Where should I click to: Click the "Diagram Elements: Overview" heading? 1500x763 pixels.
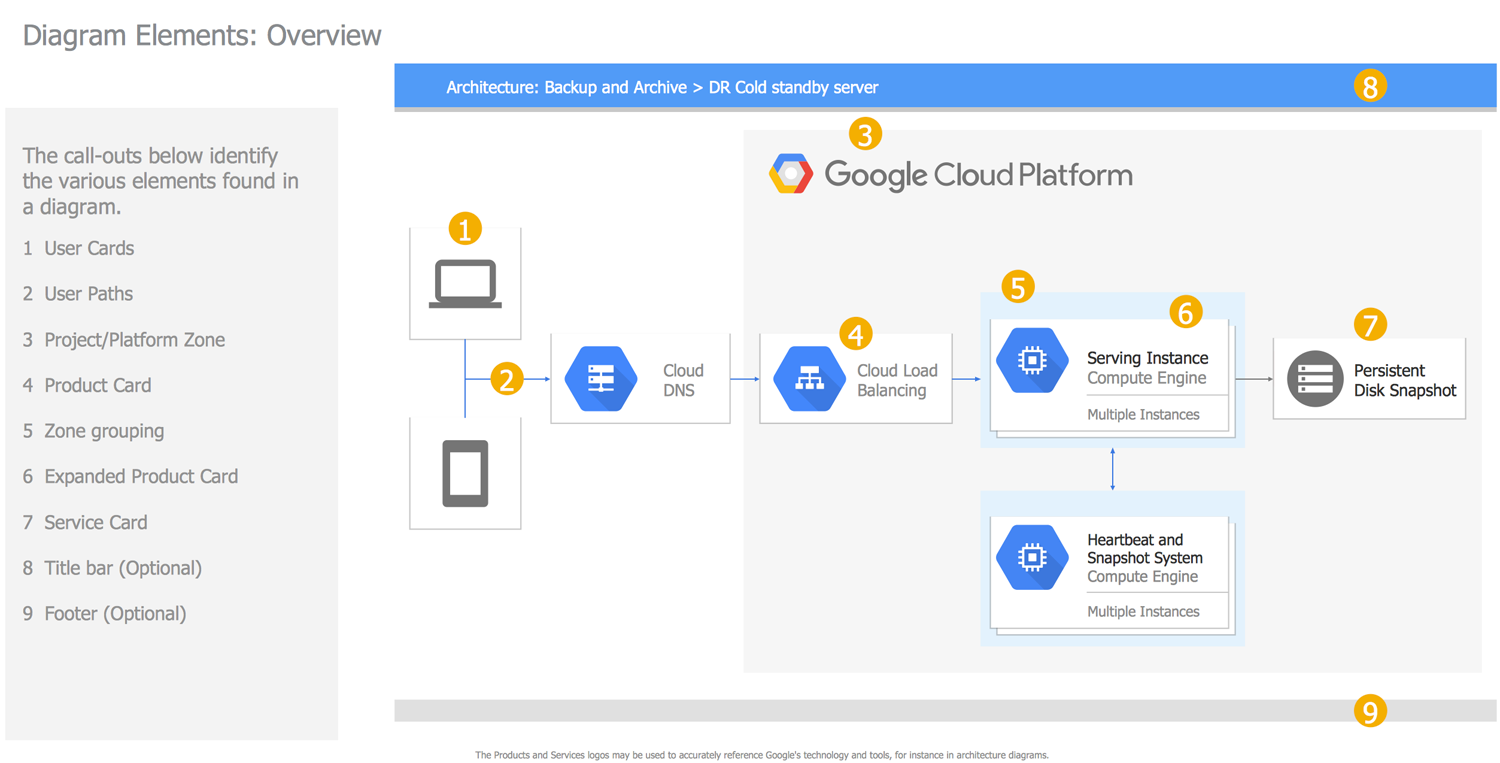click(x=202, y=36)
